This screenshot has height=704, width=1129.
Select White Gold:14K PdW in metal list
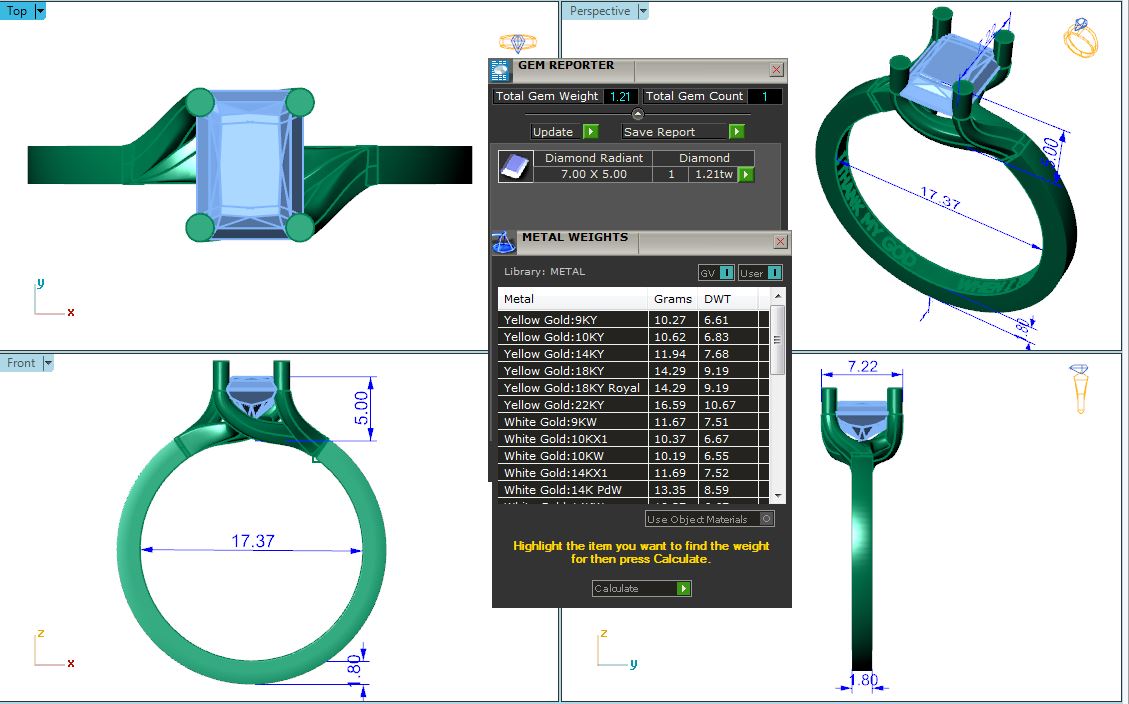(x=574, y=490)
